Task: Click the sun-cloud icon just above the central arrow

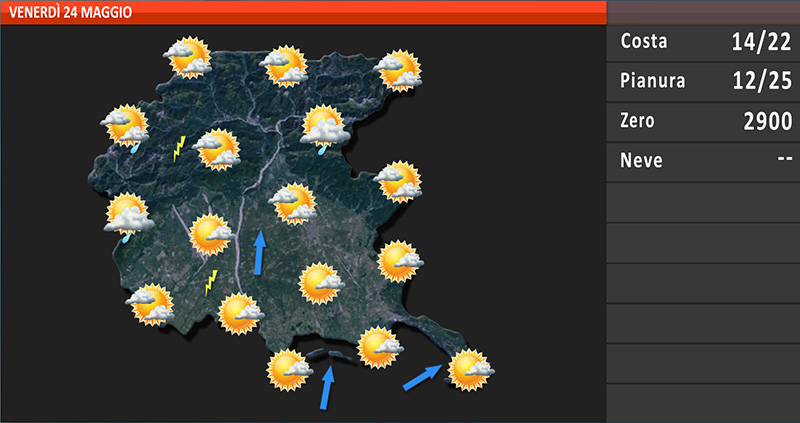Action: 291,204
